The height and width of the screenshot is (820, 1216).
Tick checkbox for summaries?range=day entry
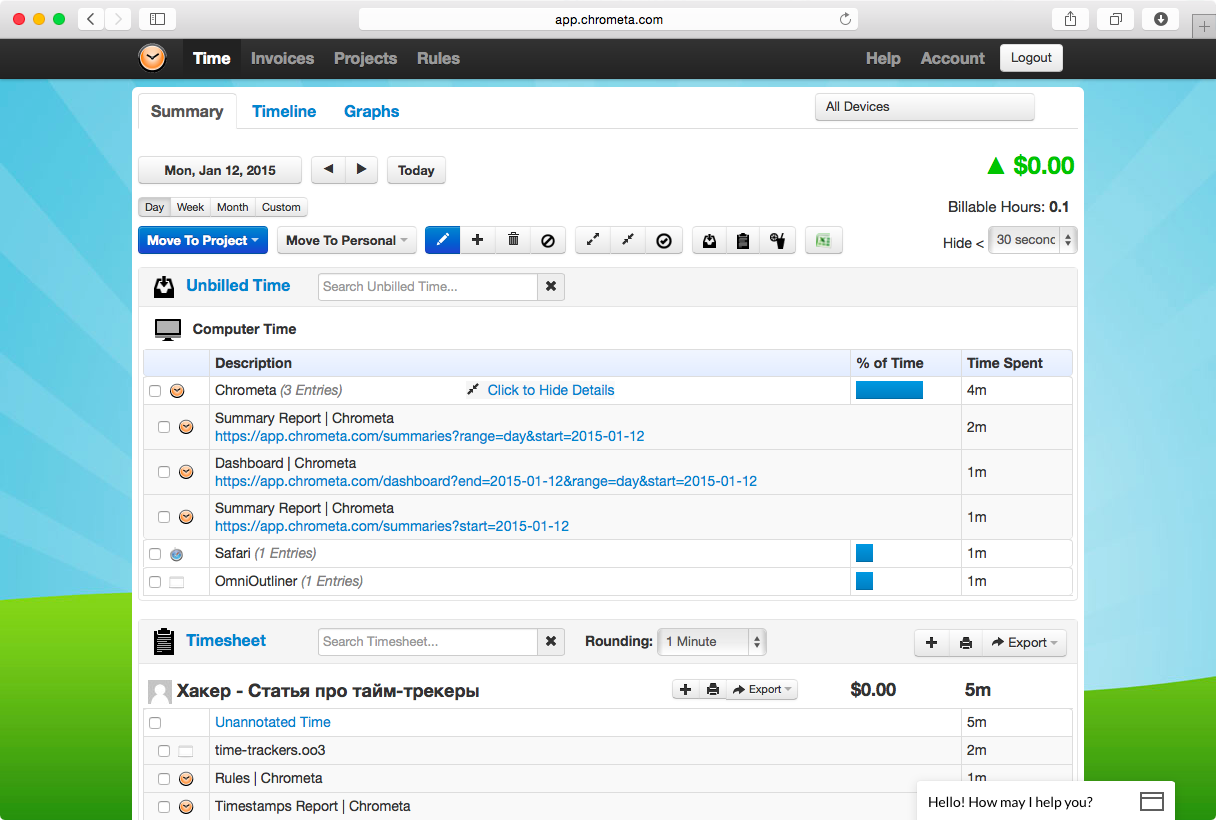[164, 427]
